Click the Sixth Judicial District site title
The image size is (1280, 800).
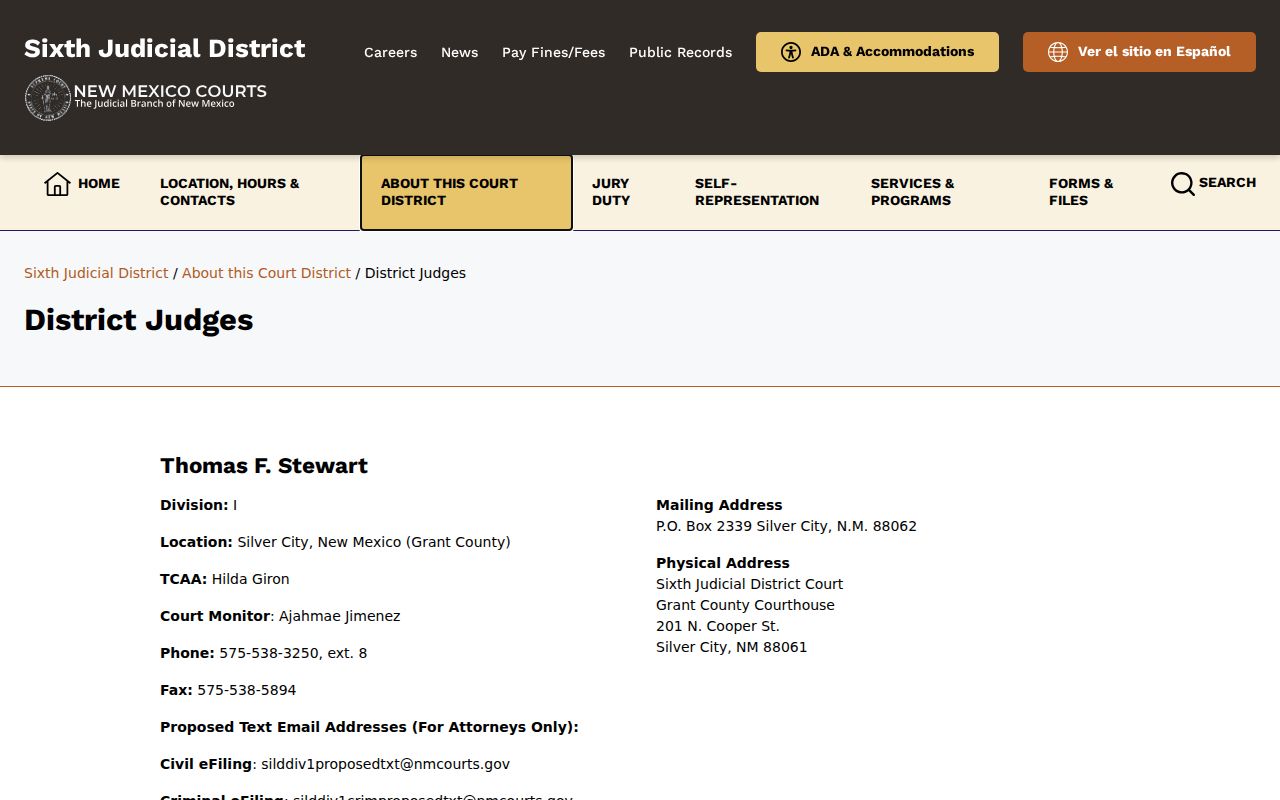click(165, 49)
